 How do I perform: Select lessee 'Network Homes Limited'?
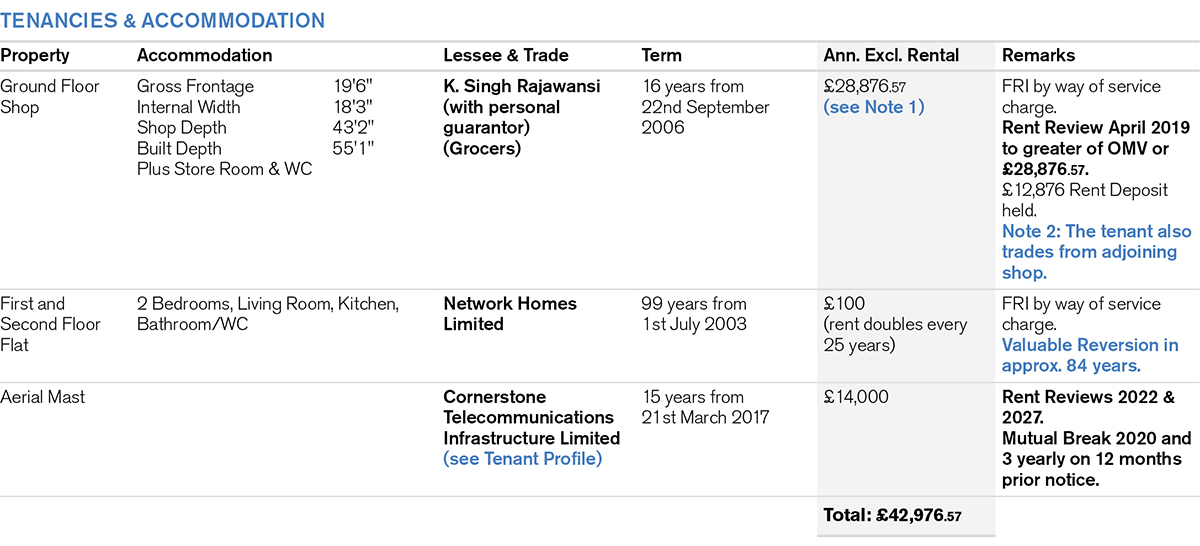(510, 314)
